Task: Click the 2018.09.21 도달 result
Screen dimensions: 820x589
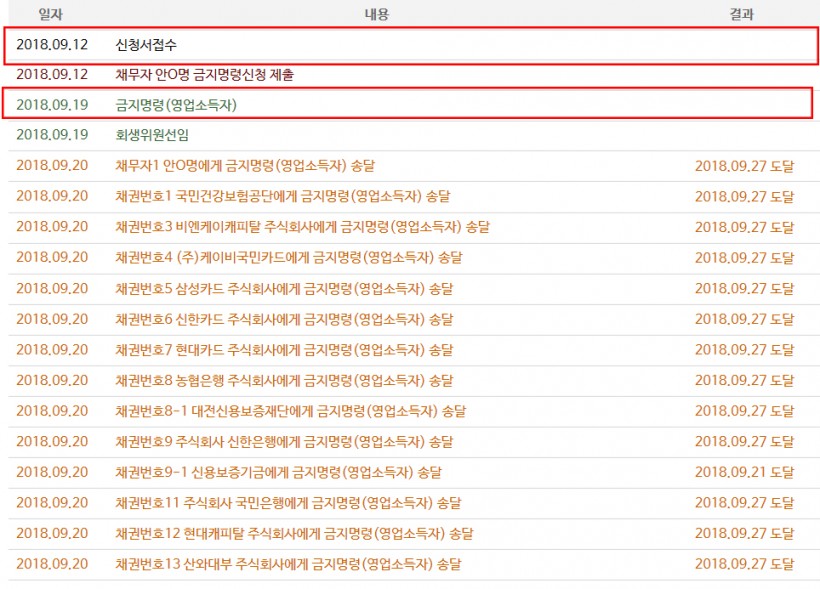Action: click(744, 473)
